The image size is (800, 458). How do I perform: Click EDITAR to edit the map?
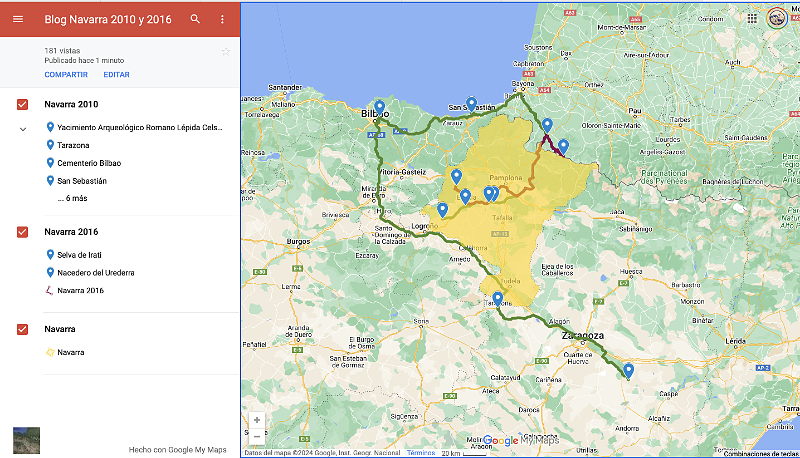[x=116, y=74]
